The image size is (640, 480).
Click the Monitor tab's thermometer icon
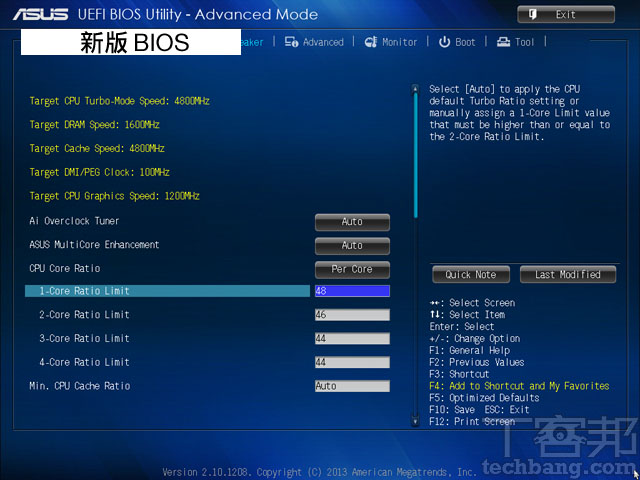pyautogui.click(x=371, y=42)
